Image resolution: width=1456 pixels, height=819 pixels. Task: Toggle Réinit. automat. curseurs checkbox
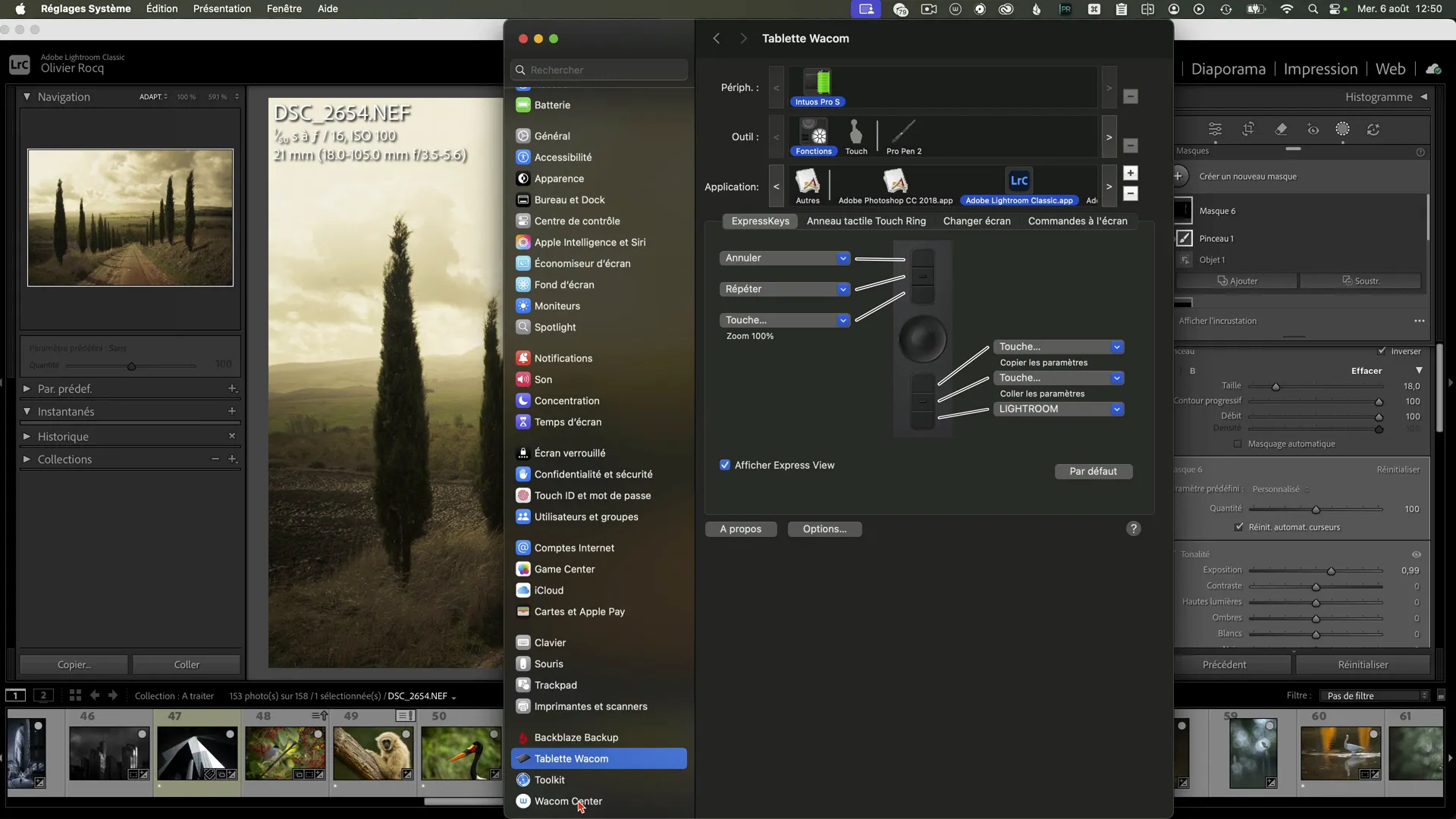(1239, 527)
